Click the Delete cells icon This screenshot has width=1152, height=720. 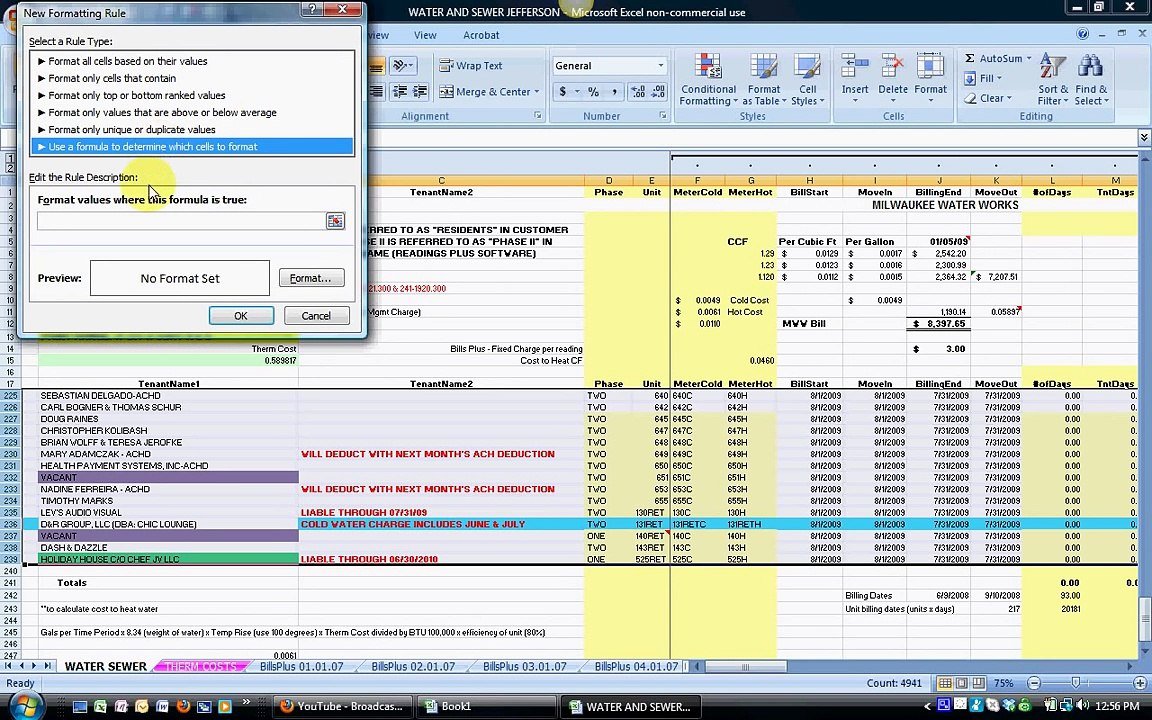pos(893,66)
